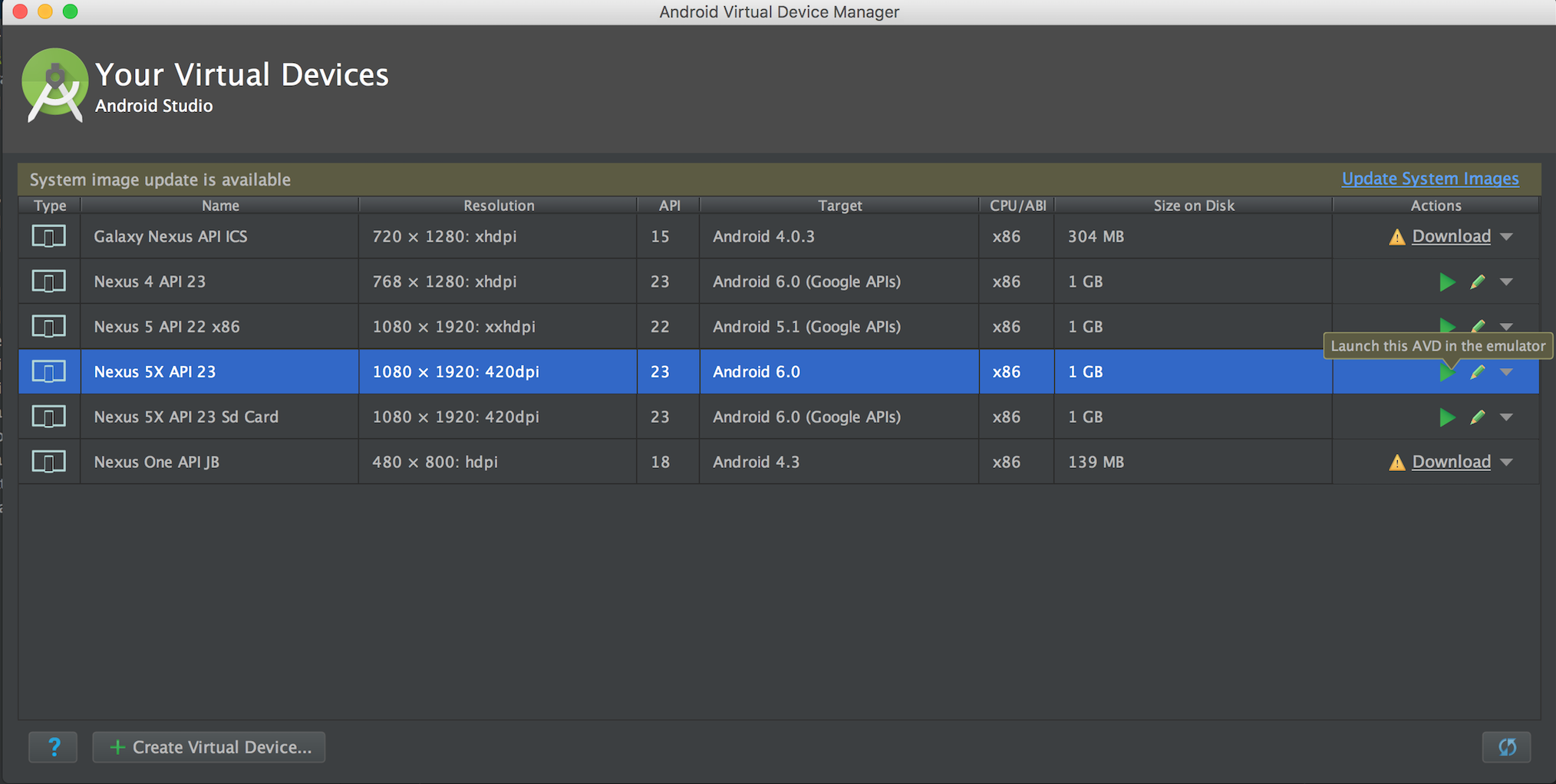Click device type icon for Nexus One API JB
Screen dimensions: 1556x784
tap(48, 462)
